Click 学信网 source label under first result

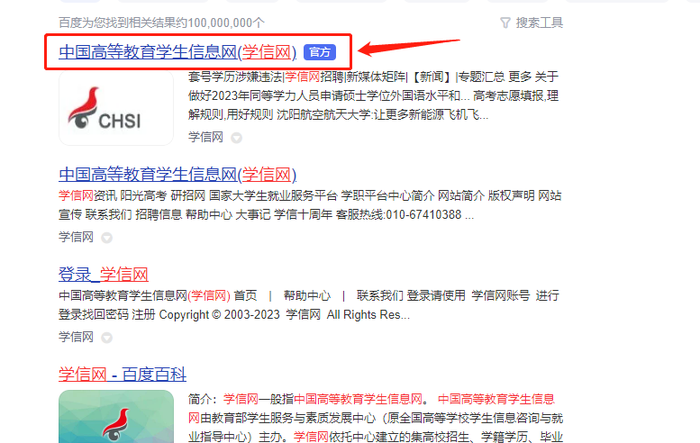pyautogui.click(x=206, y=137)
